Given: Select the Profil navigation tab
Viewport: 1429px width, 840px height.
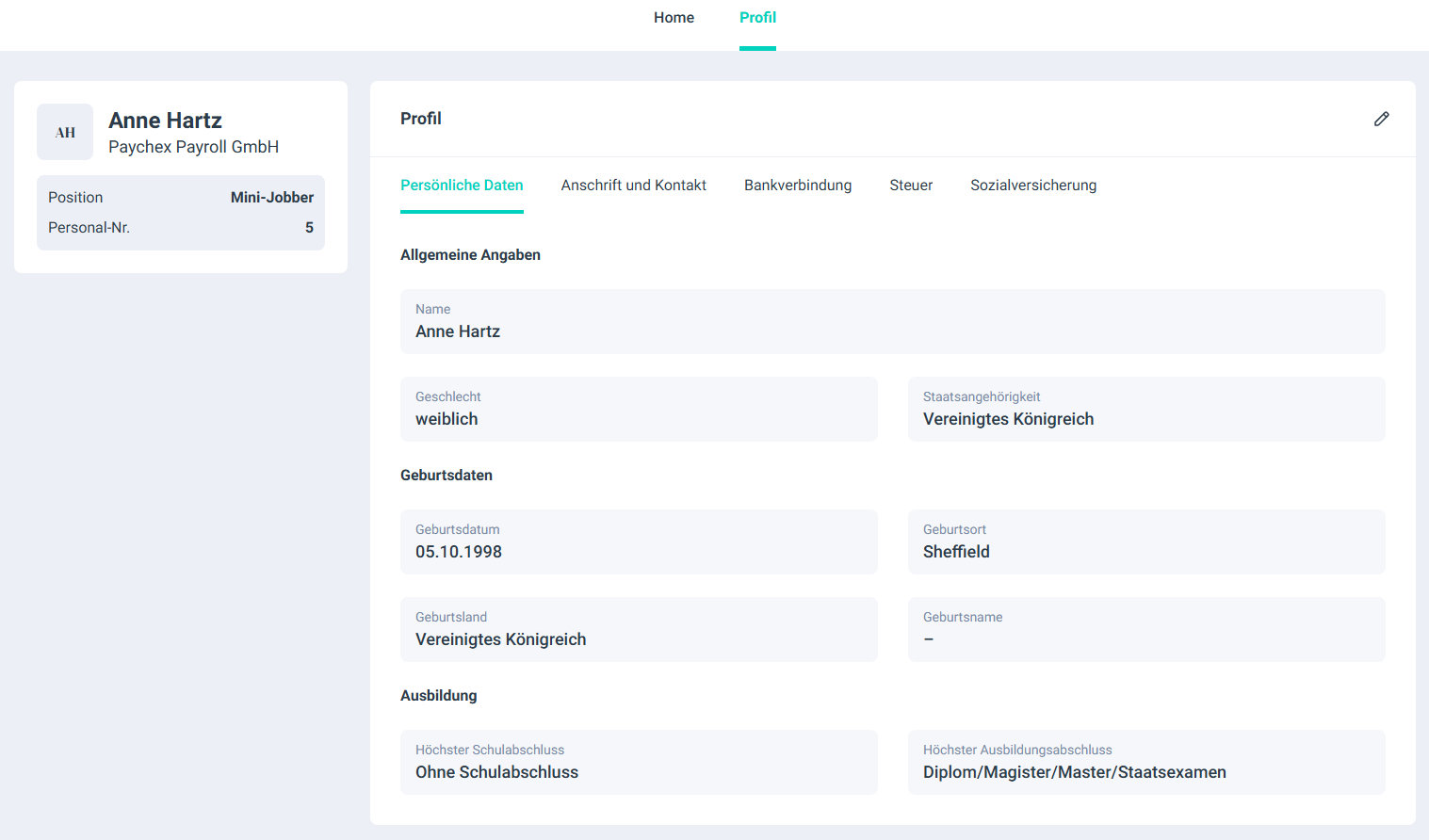Looking at the screenshot, I should pos(757,18).
